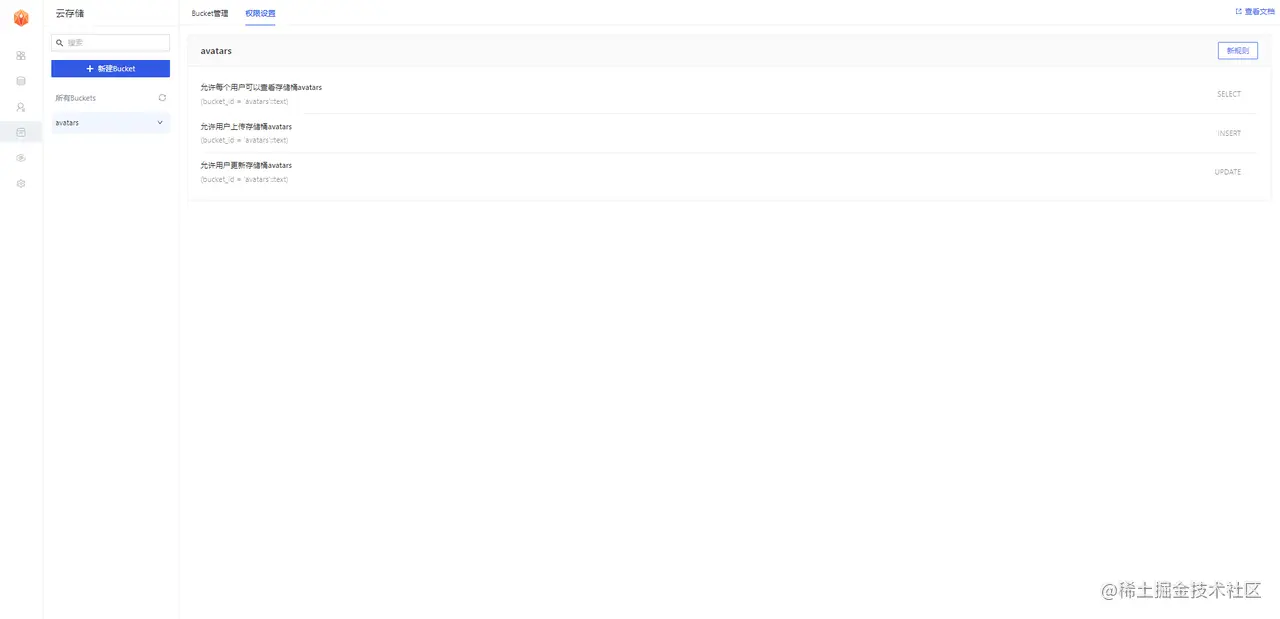The height and width of the screenshot is (619, 1280).
Task: Expand the avatars bucket chevron
Action: click(160, 122)
